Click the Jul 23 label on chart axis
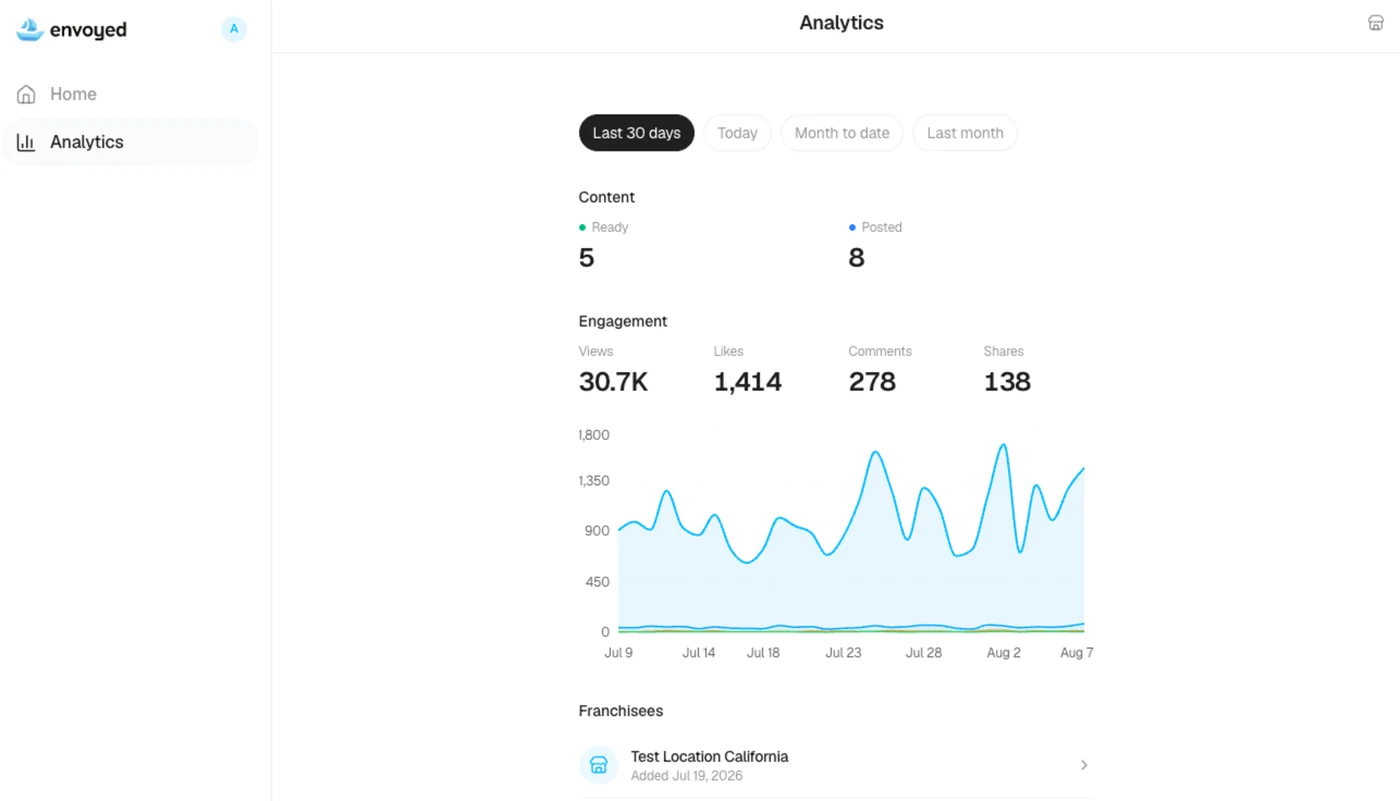Image resolution: width=1400 pixels, height=801 pixels. click(x=843, y=653)
